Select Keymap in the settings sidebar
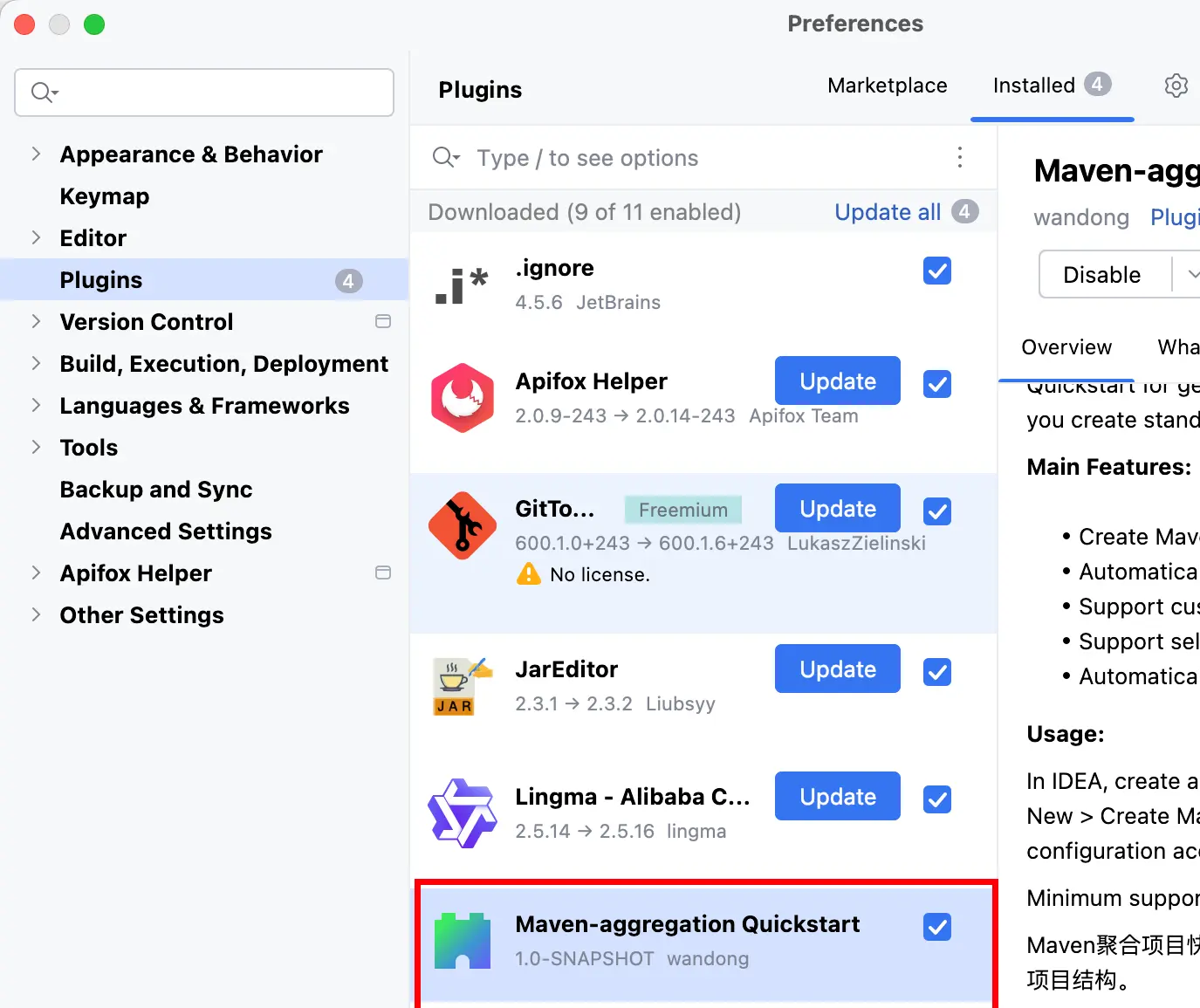Screen dimensions: 1200x1008 105,196
